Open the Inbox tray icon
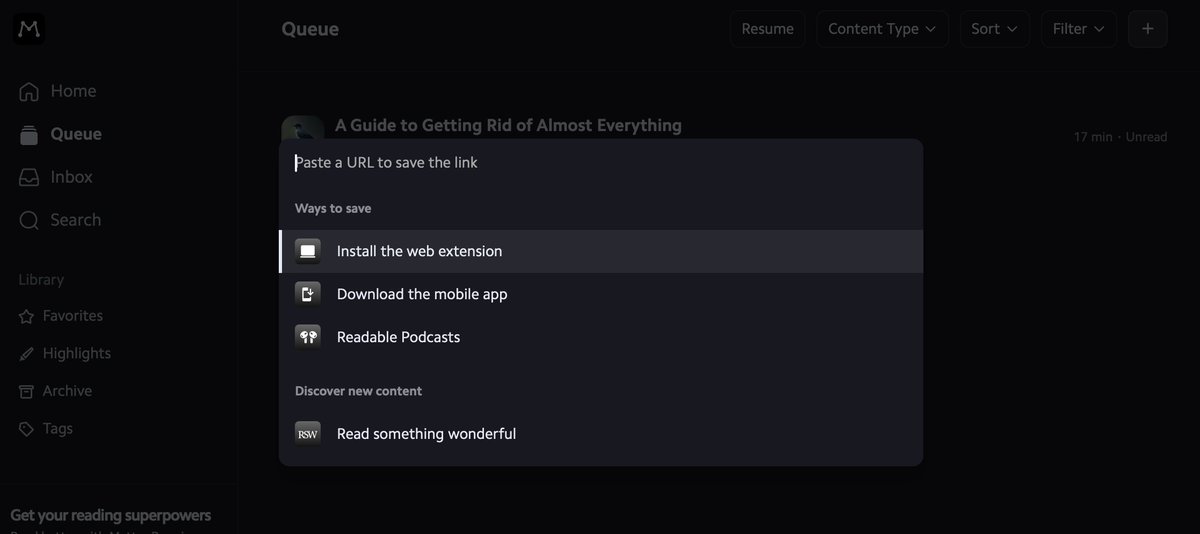The image size is (1200, 534). pos(30,177)
